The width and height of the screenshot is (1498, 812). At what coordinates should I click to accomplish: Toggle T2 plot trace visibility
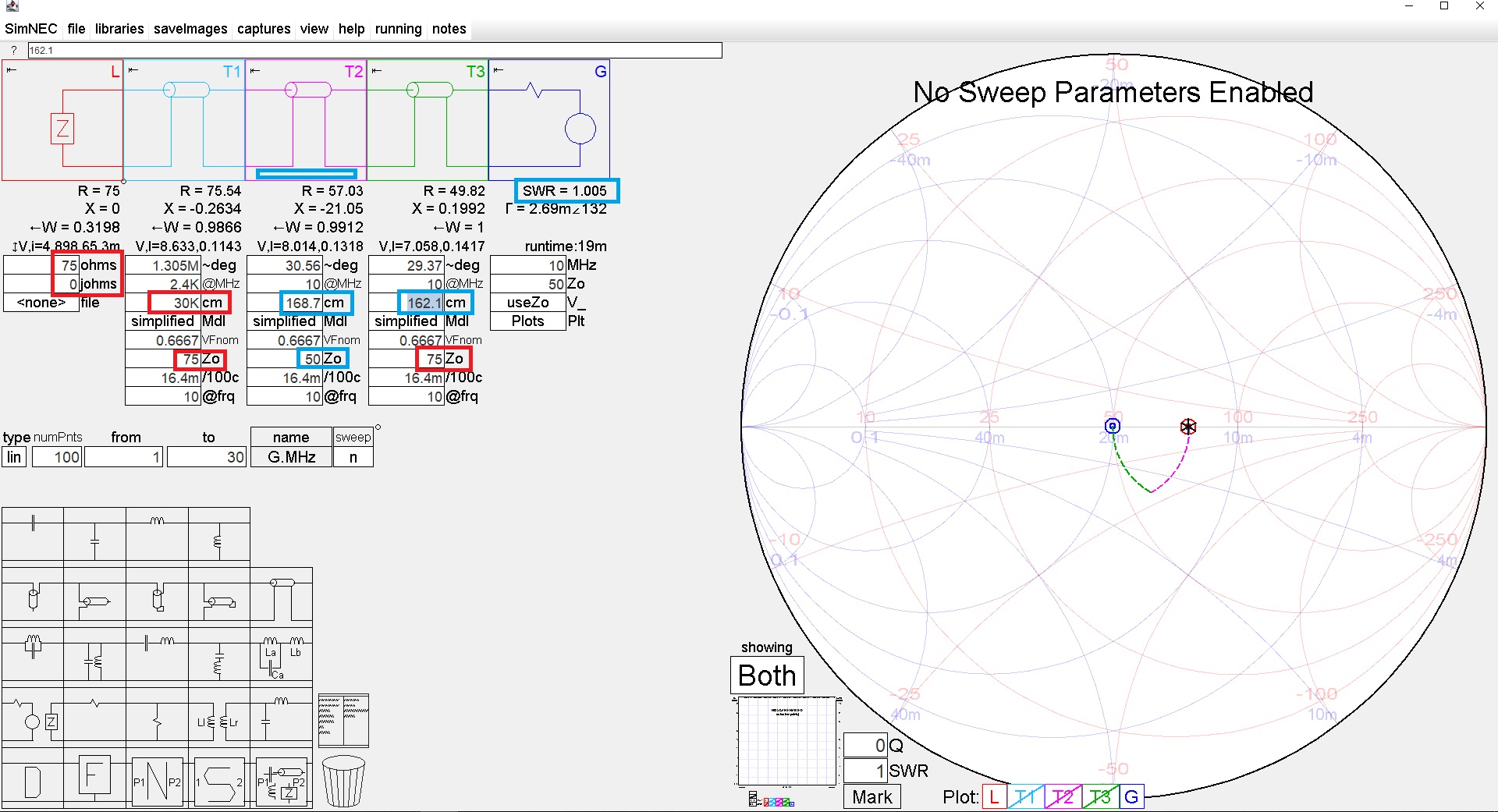[1062, 797]
